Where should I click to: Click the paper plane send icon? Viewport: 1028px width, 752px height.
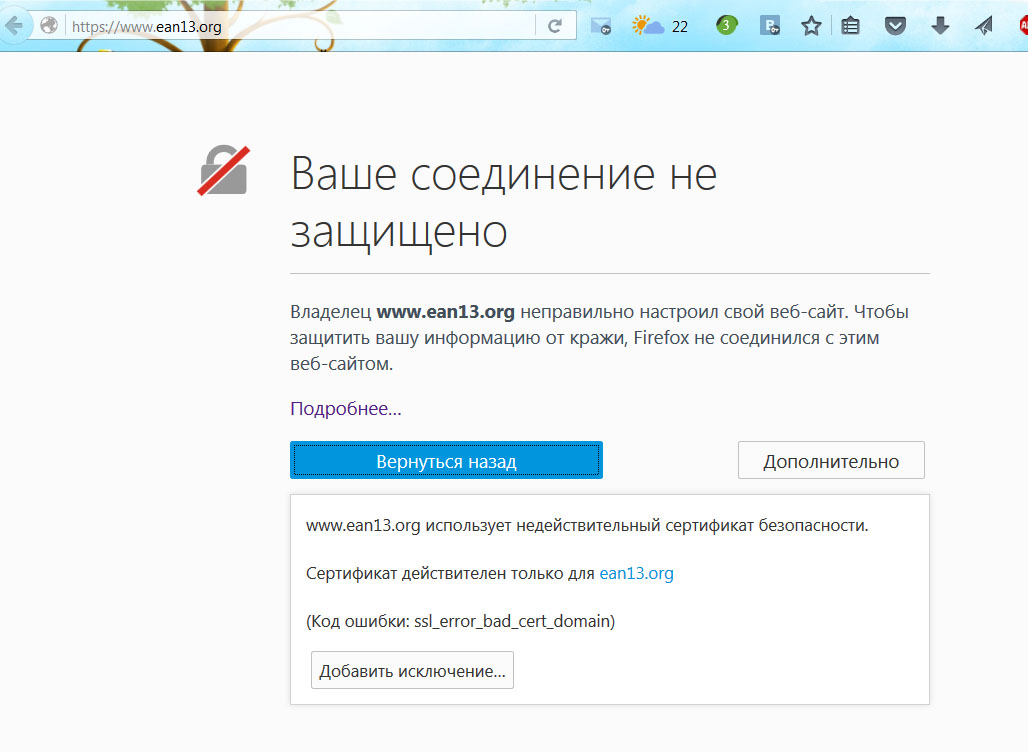[983, 26]
